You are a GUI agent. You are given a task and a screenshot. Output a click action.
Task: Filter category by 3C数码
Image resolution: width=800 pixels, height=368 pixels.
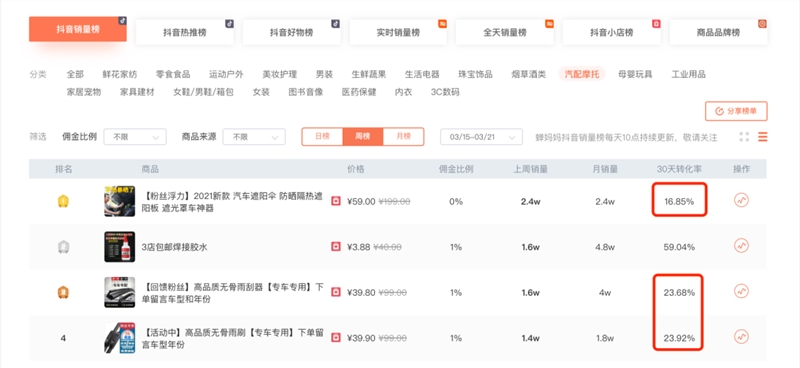click(445, 92)
